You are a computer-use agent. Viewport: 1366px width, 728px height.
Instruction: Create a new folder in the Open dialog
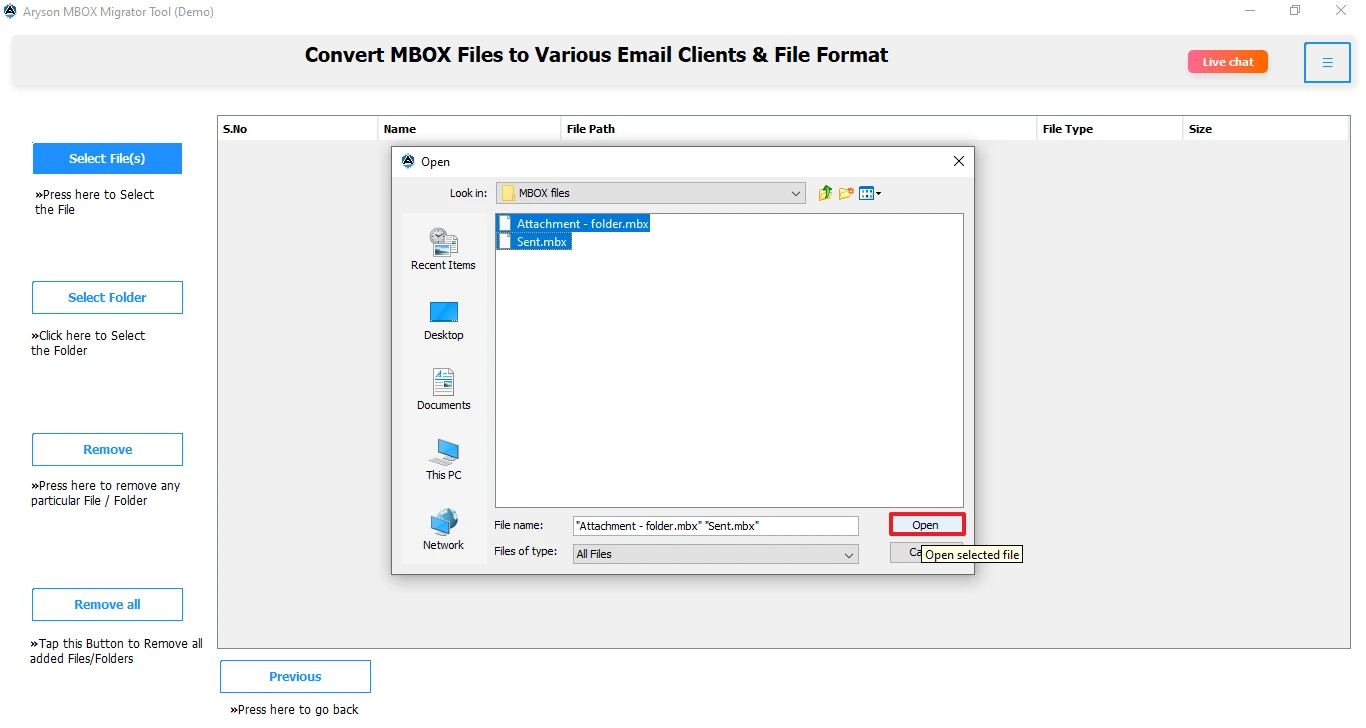point(846,193)
